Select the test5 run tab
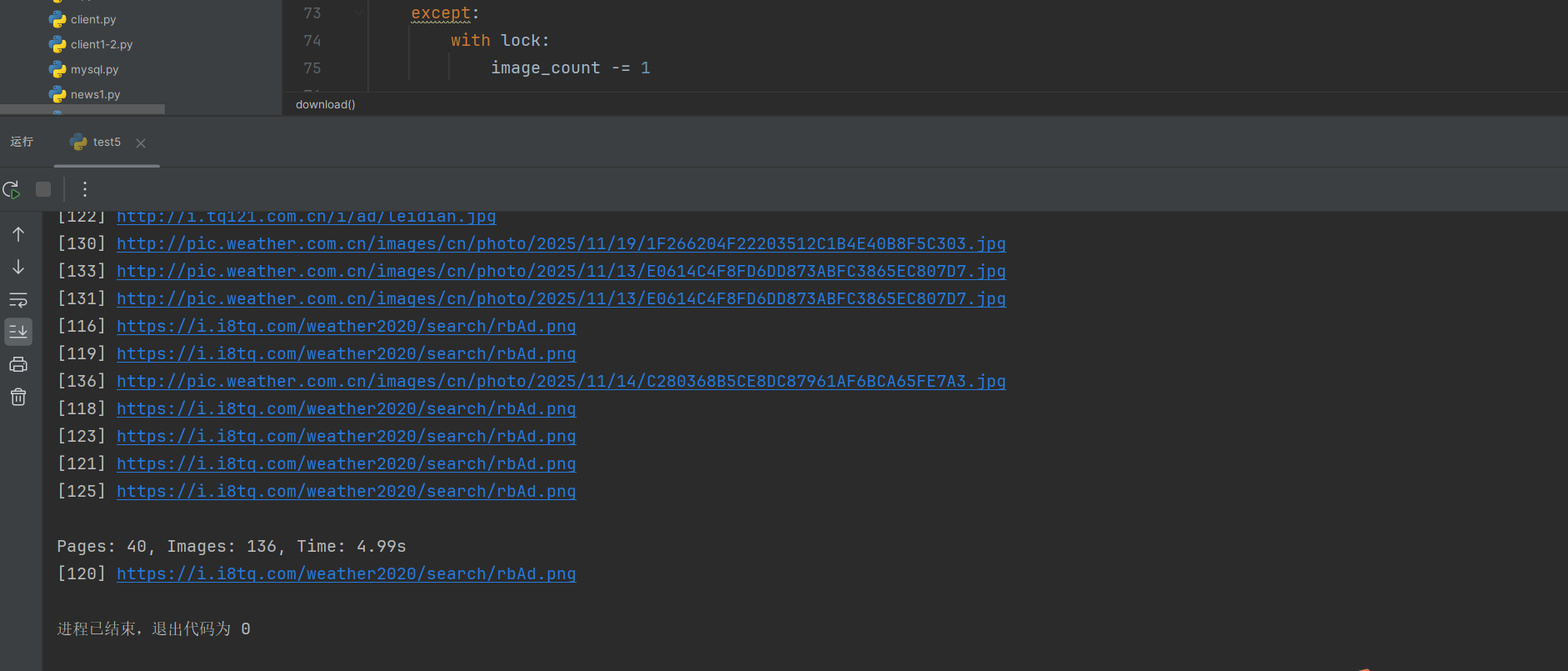Screen dimensions: 1568x671 (98, 143)
